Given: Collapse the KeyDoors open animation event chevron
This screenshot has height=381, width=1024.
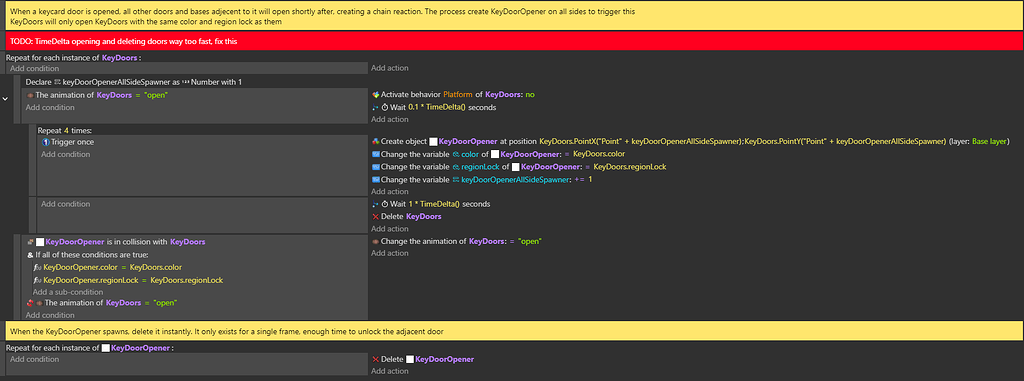Looking at the screenshot, I should 5,99.
